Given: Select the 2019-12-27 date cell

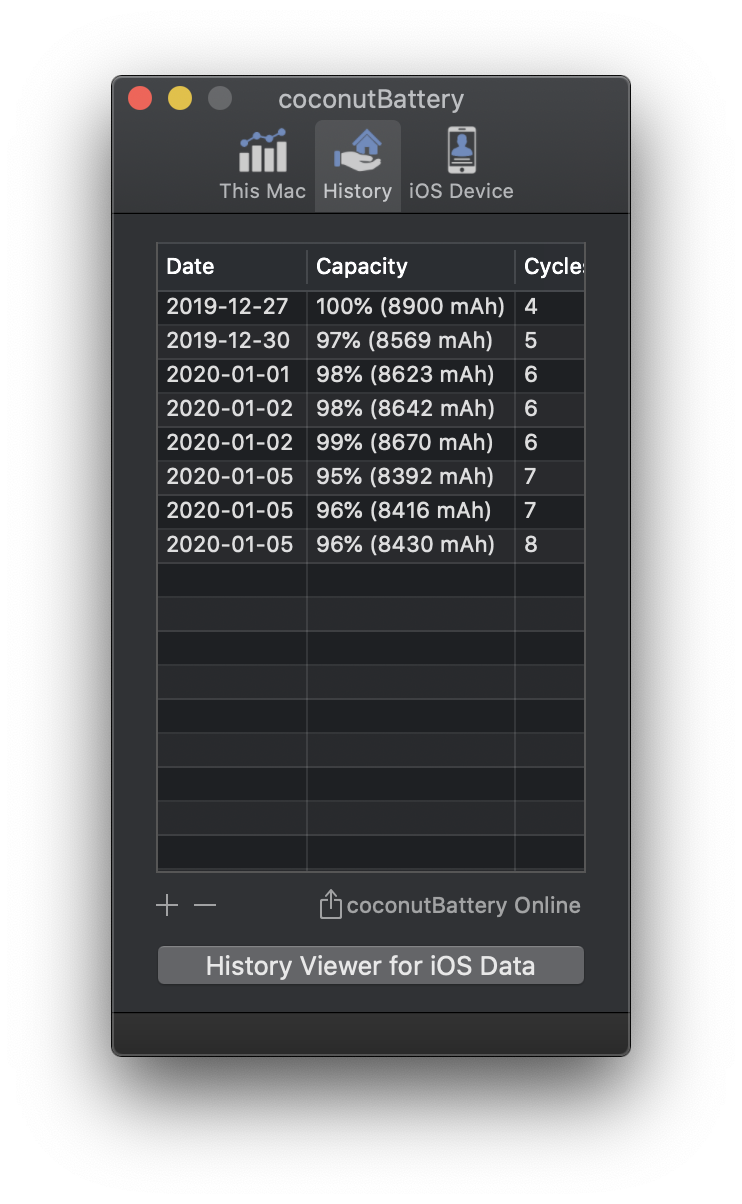Looking at the screenshot, I should pos(232,307).
